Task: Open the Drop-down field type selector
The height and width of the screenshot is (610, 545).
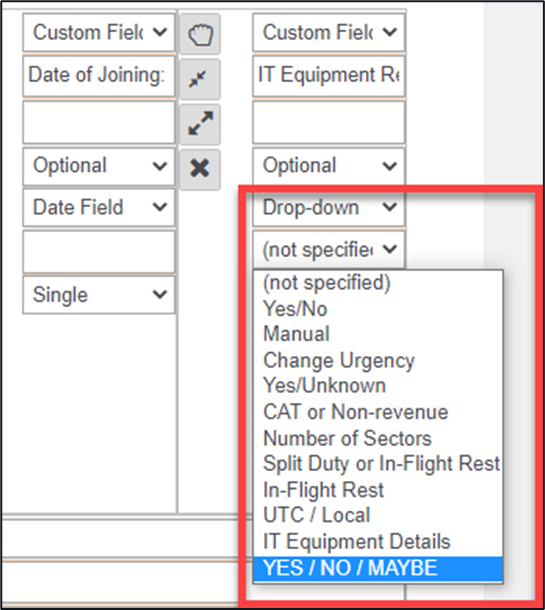Action: tap(329, 207)
